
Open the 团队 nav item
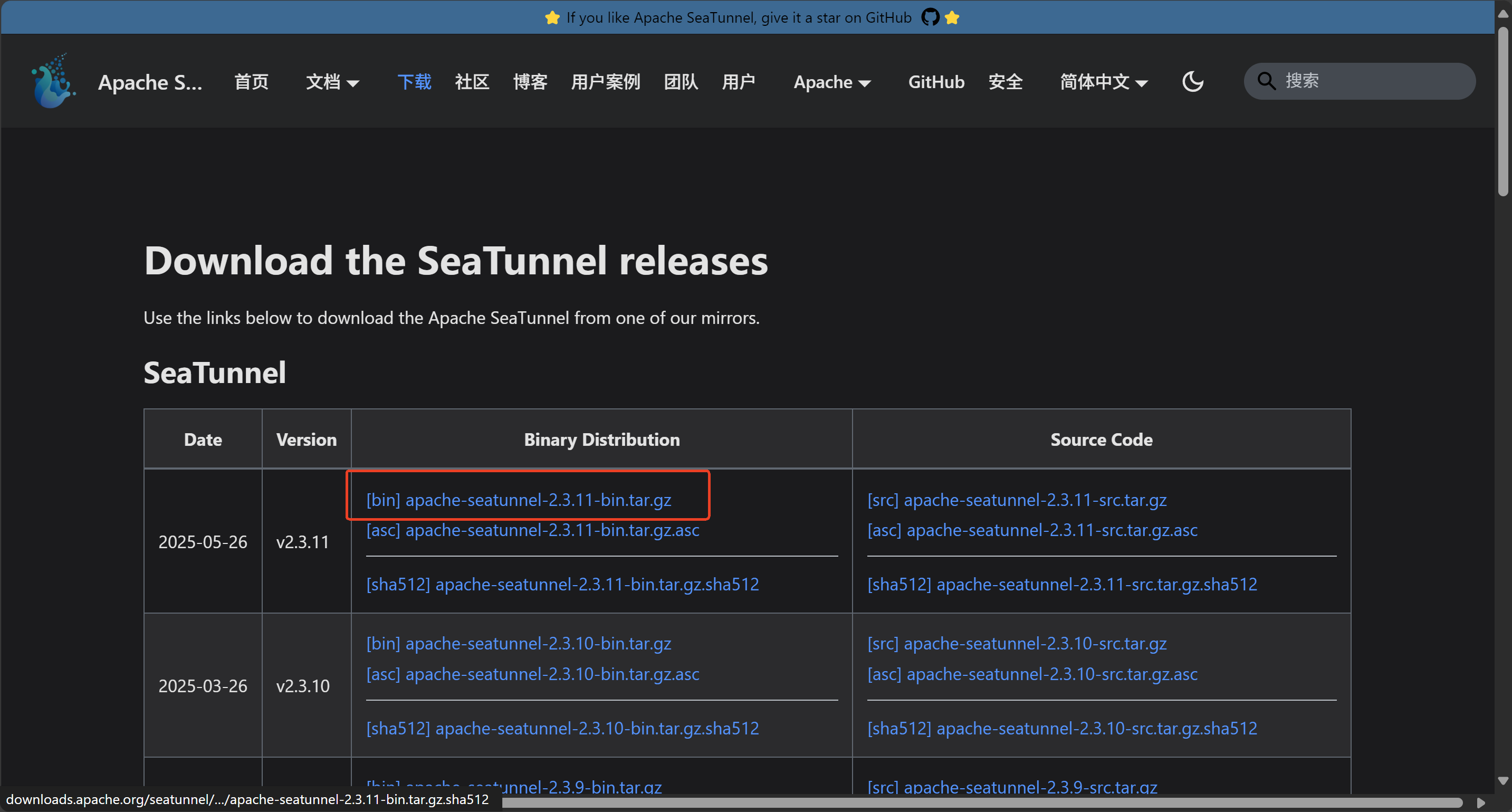click(x=681, y=82)
